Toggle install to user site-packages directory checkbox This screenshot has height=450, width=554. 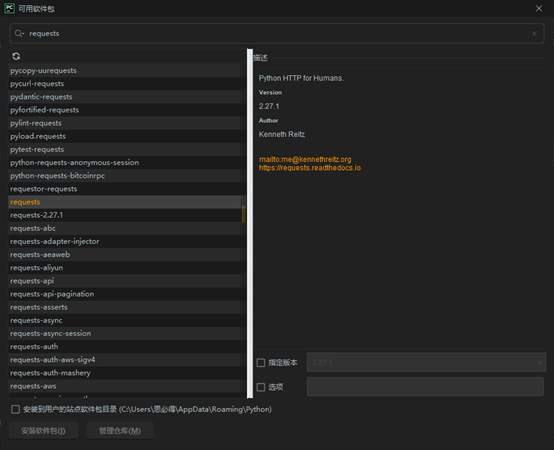click(15, 409)
